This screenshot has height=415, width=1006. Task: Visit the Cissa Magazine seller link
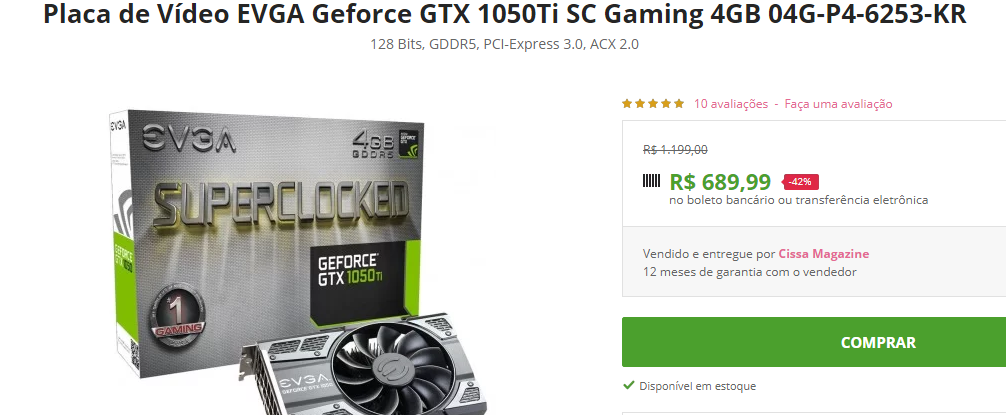click(x=824, y=254)
